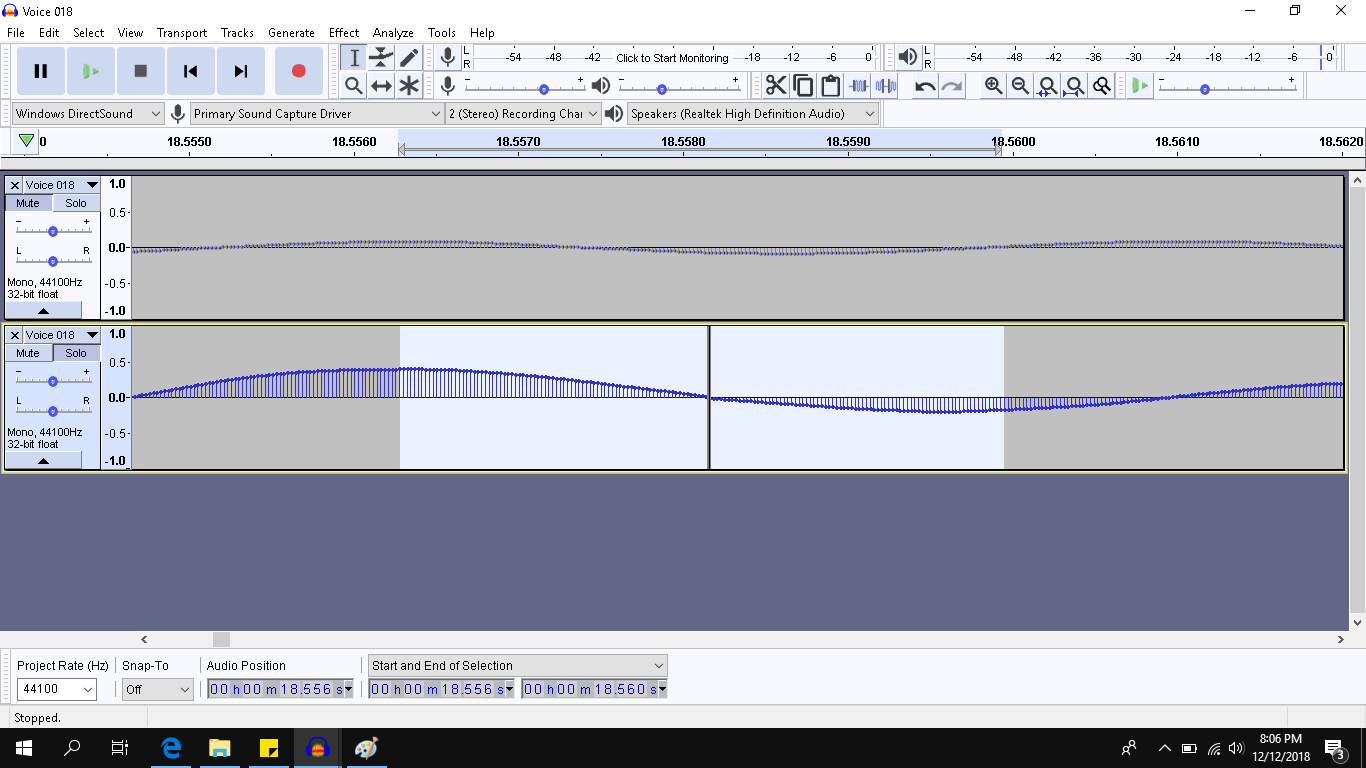Viewport: 1366px width, 768px height.
Task: Close the first Voice 018 track
Action: point(14,185)
